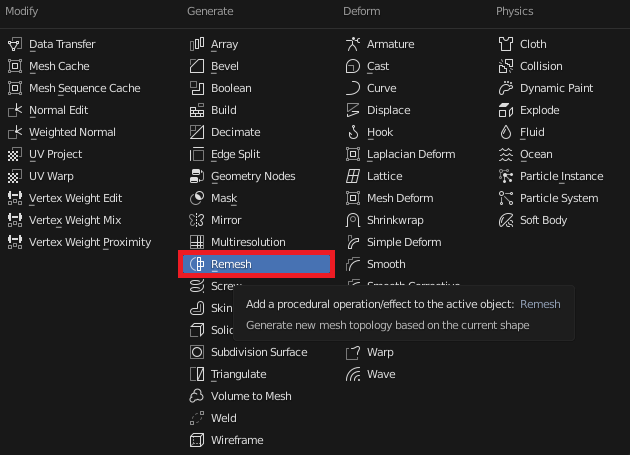This screenshot has height=455, width=630.
Task: Click the Subdivision Surface icon
Action: point(197,352)
